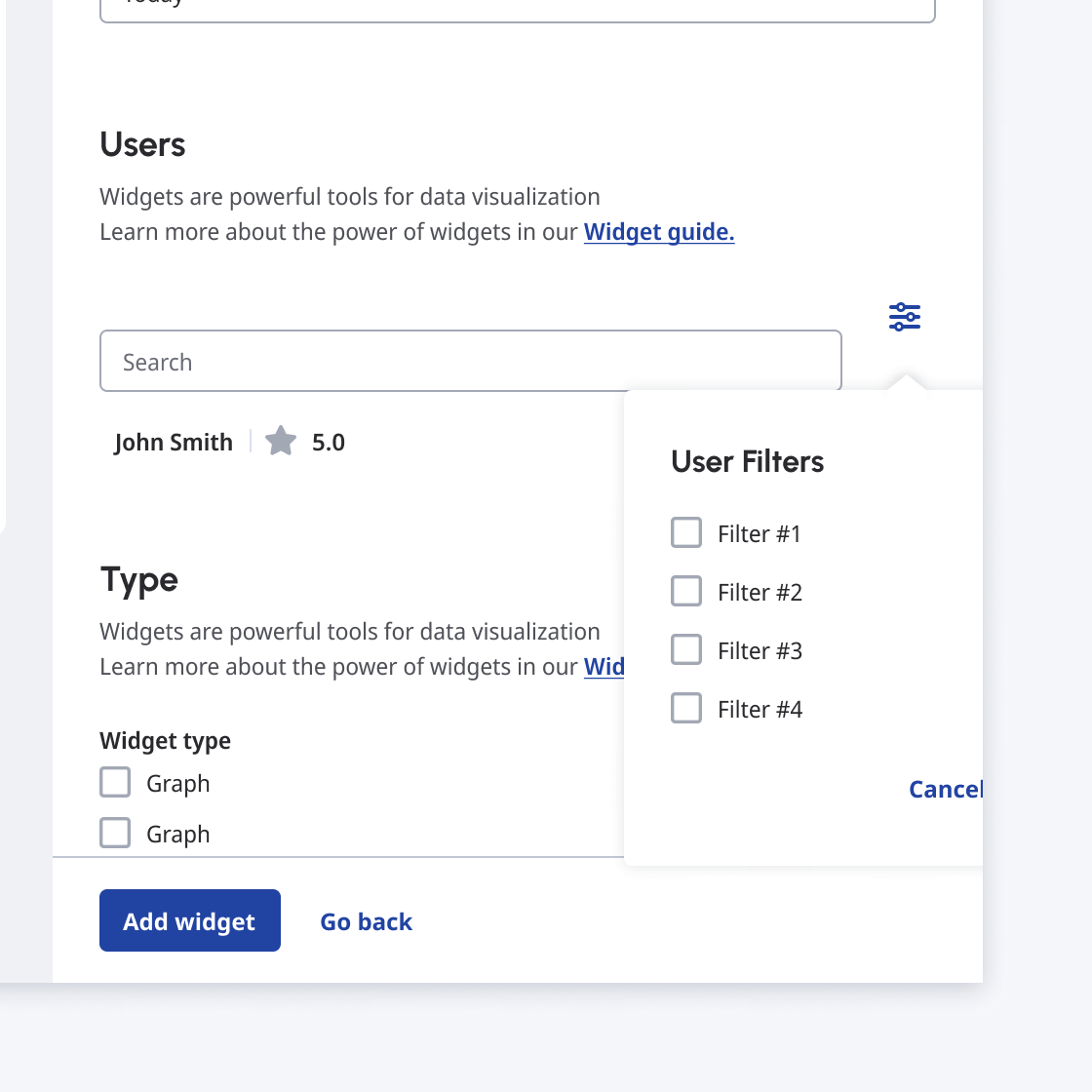1092x1092 pixels.
Task: Open the user filters slider icon
Action: 905,317
